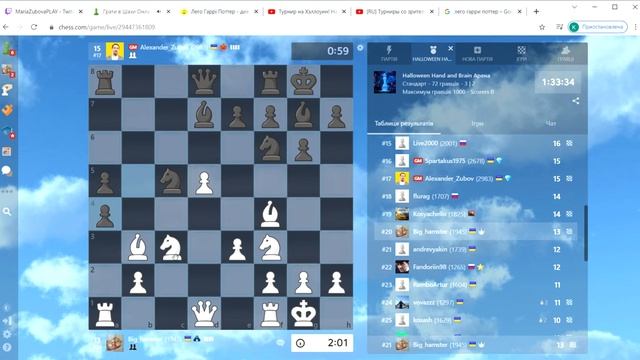Open the browser three-dot menu
Image resolution: width=640 pixels, height=360 pixels.
coord(635,27)
